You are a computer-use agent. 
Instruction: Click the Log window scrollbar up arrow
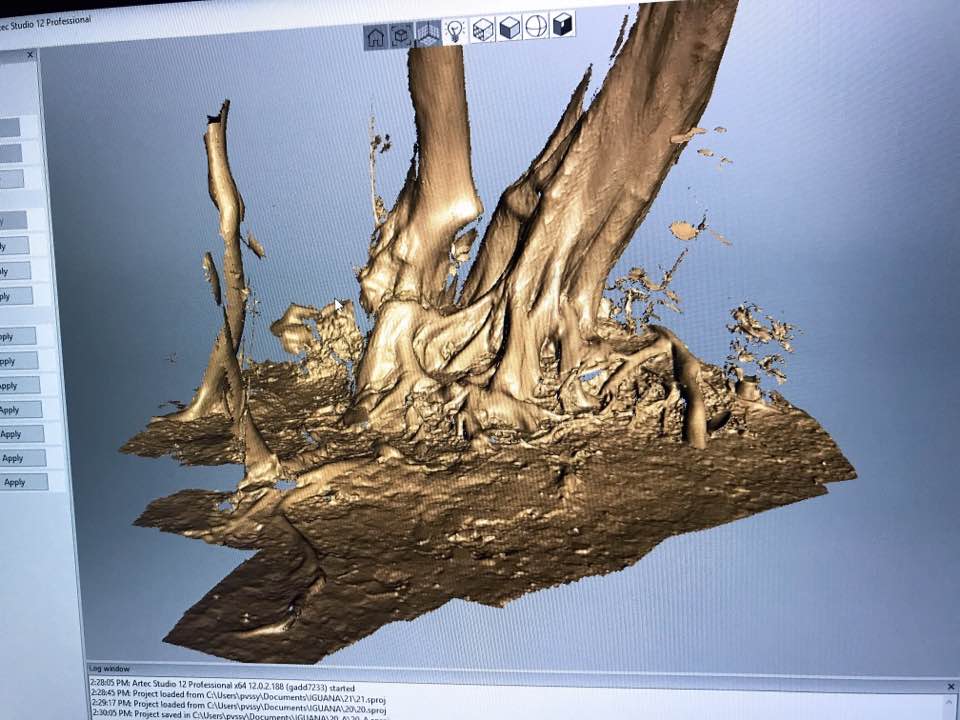(x=950, y=702)
